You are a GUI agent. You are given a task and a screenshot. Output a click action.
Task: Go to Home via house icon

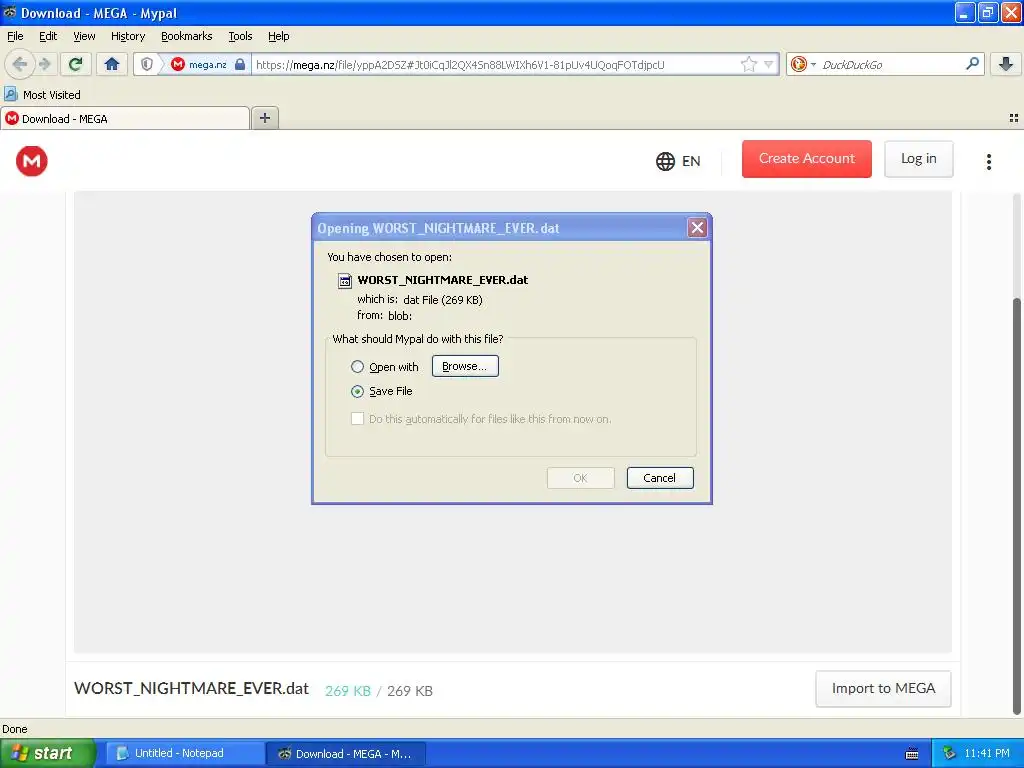(x=112, y=64)
